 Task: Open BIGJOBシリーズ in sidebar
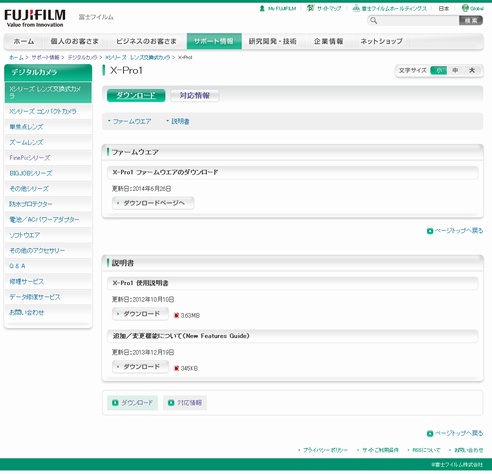click(x=48, y=173)
